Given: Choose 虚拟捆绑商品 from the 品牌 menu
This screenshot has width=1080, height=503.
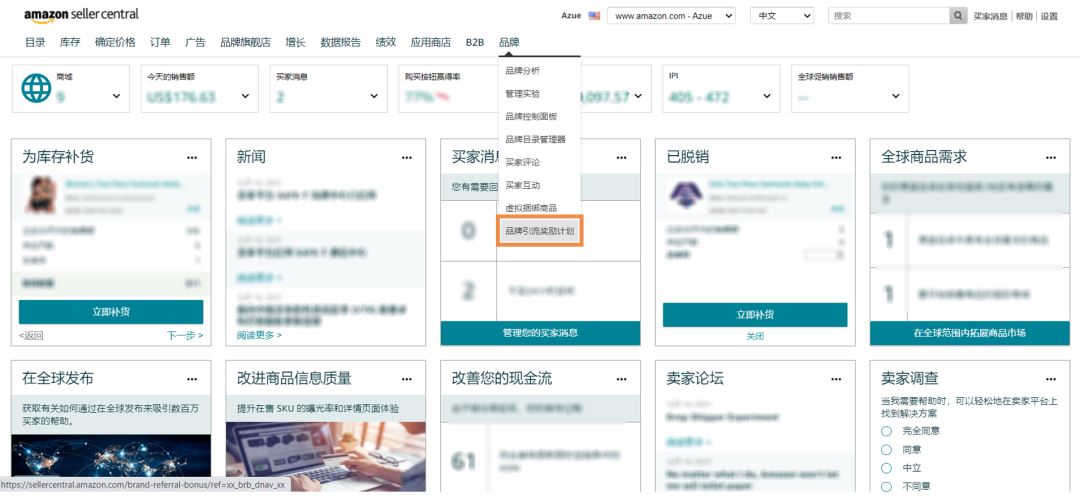Looking at the screenshot, I should tap(531, 208).
